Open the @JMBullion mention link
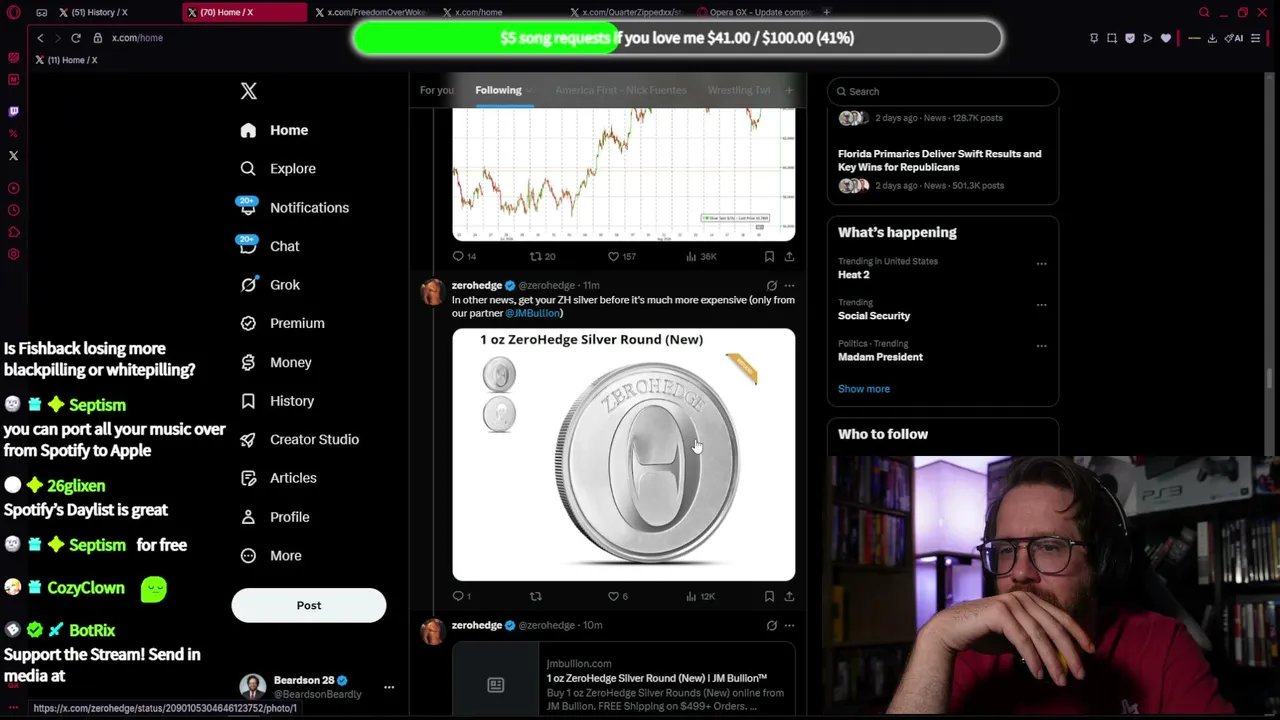The height and width of the screenshot is (720, 1280). coord(533,313)
